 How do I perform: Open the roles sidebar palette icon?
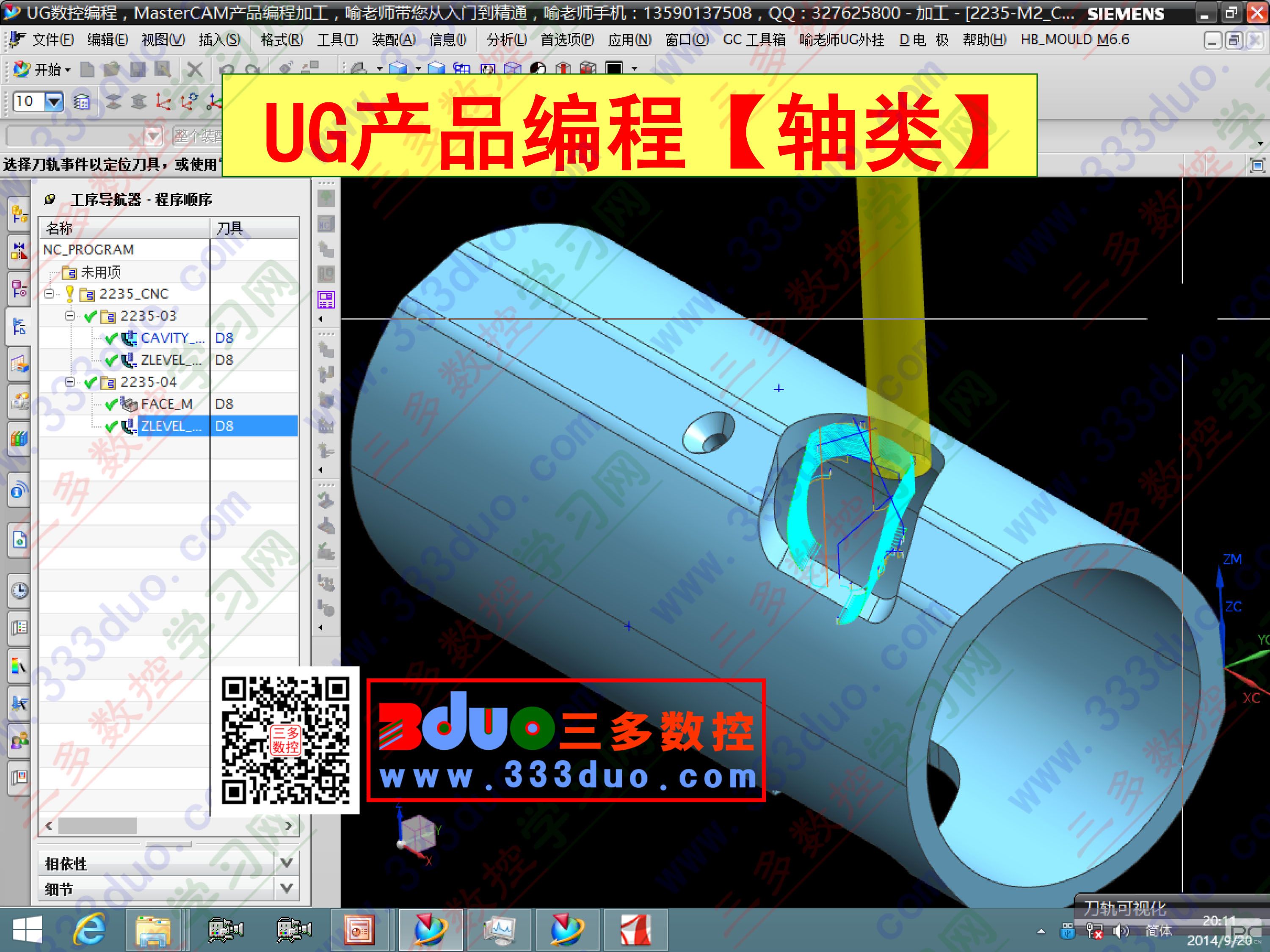point(19,740)
